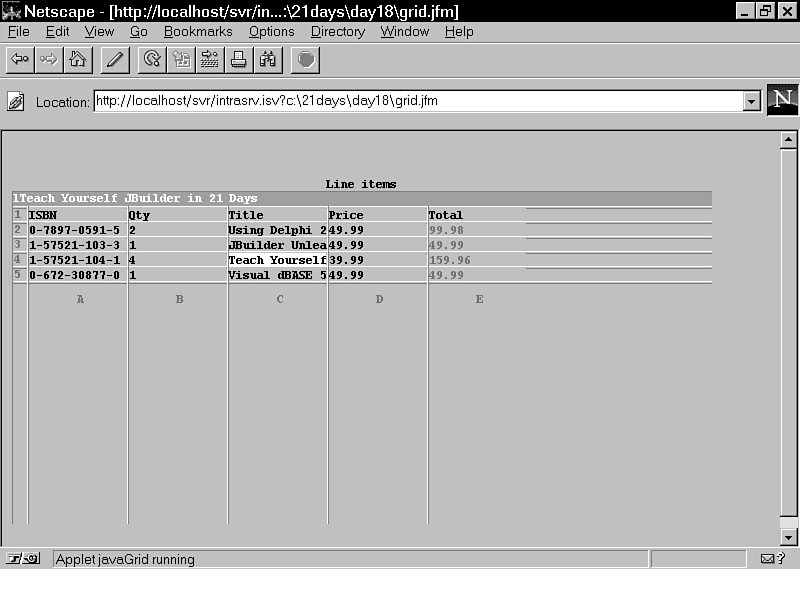
Task: Open the Help menu
Action: pos(459,32)
